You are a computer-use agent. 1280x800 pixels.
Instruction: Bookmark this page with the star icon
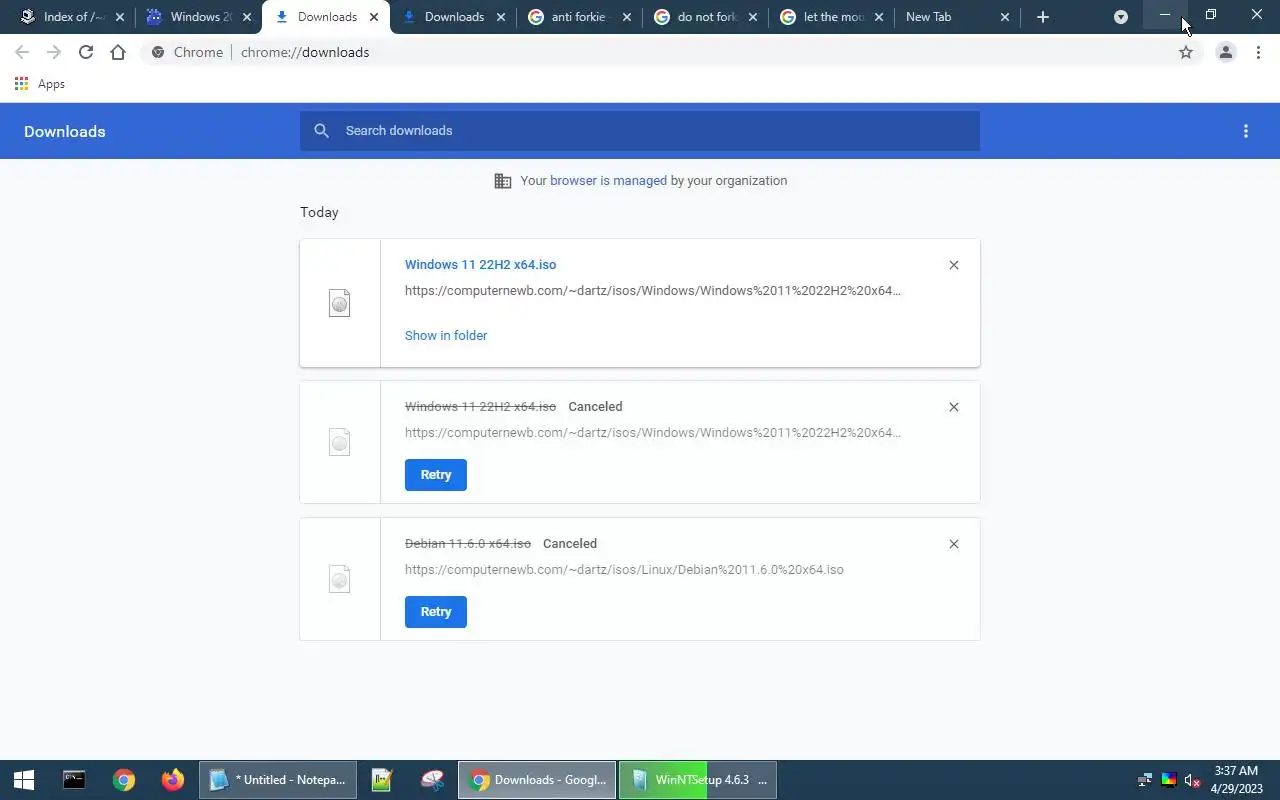point(1186,52)
